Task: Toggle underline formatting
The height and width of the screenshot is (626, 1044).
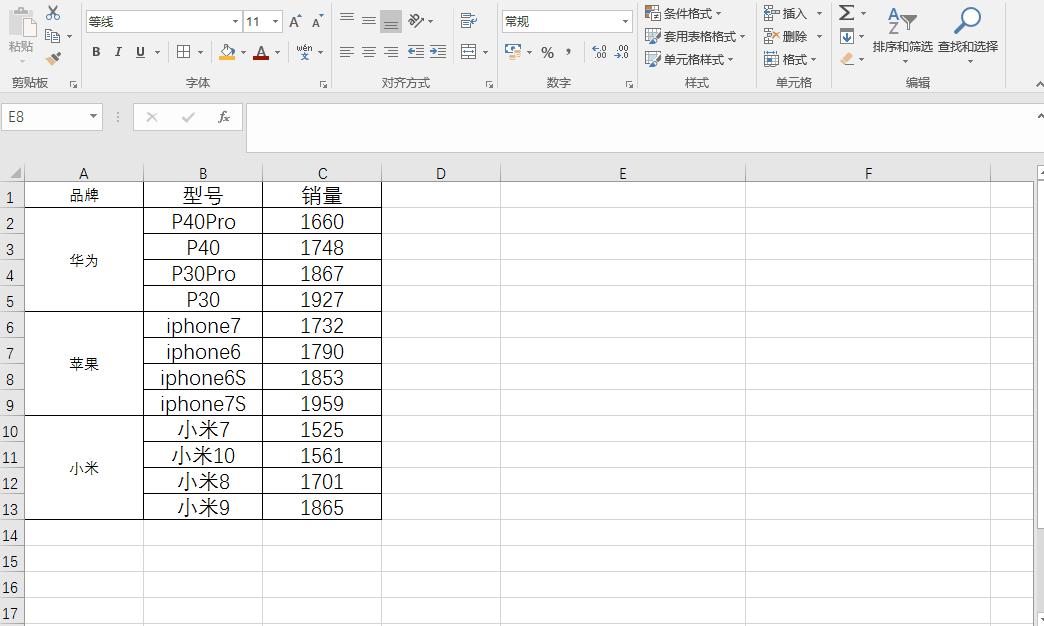Action: pos(137,51)
